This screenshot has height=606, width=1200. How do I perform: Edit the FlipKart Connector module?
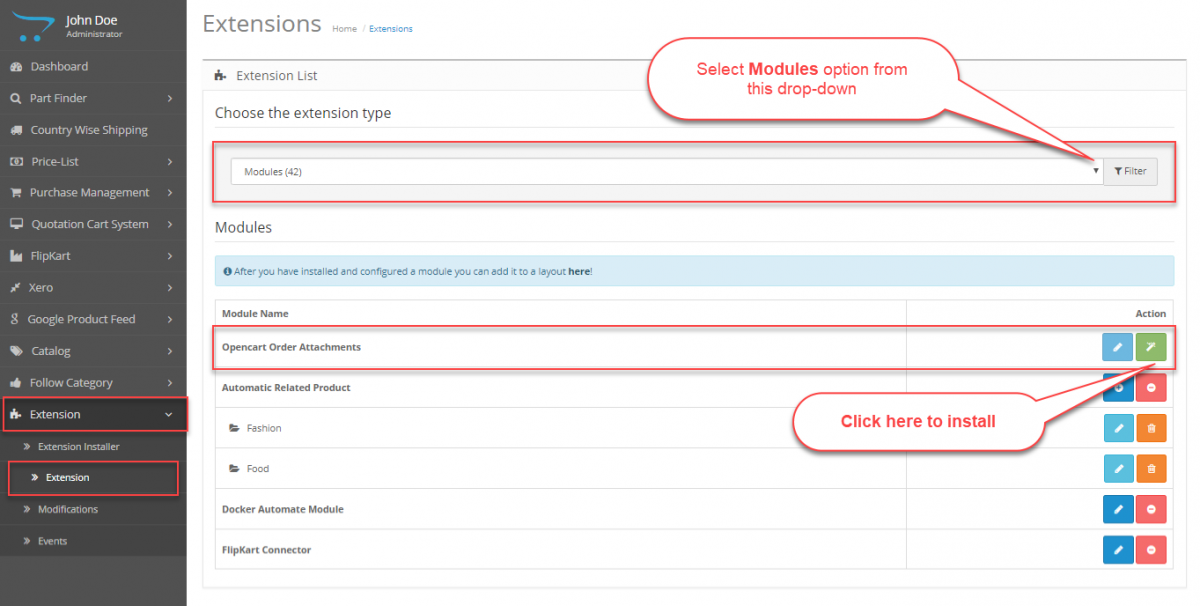tap(1118, 549)
